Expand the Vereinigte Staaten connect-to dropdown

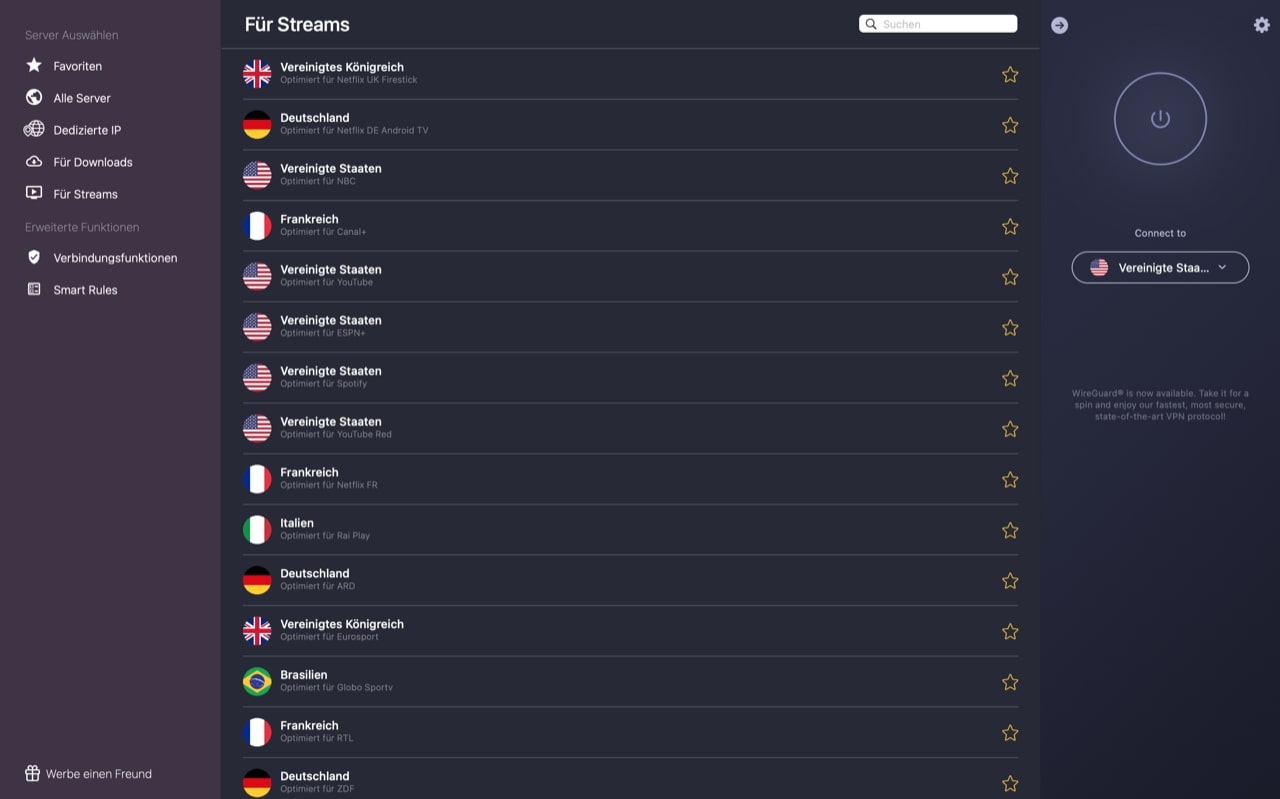1160,268
